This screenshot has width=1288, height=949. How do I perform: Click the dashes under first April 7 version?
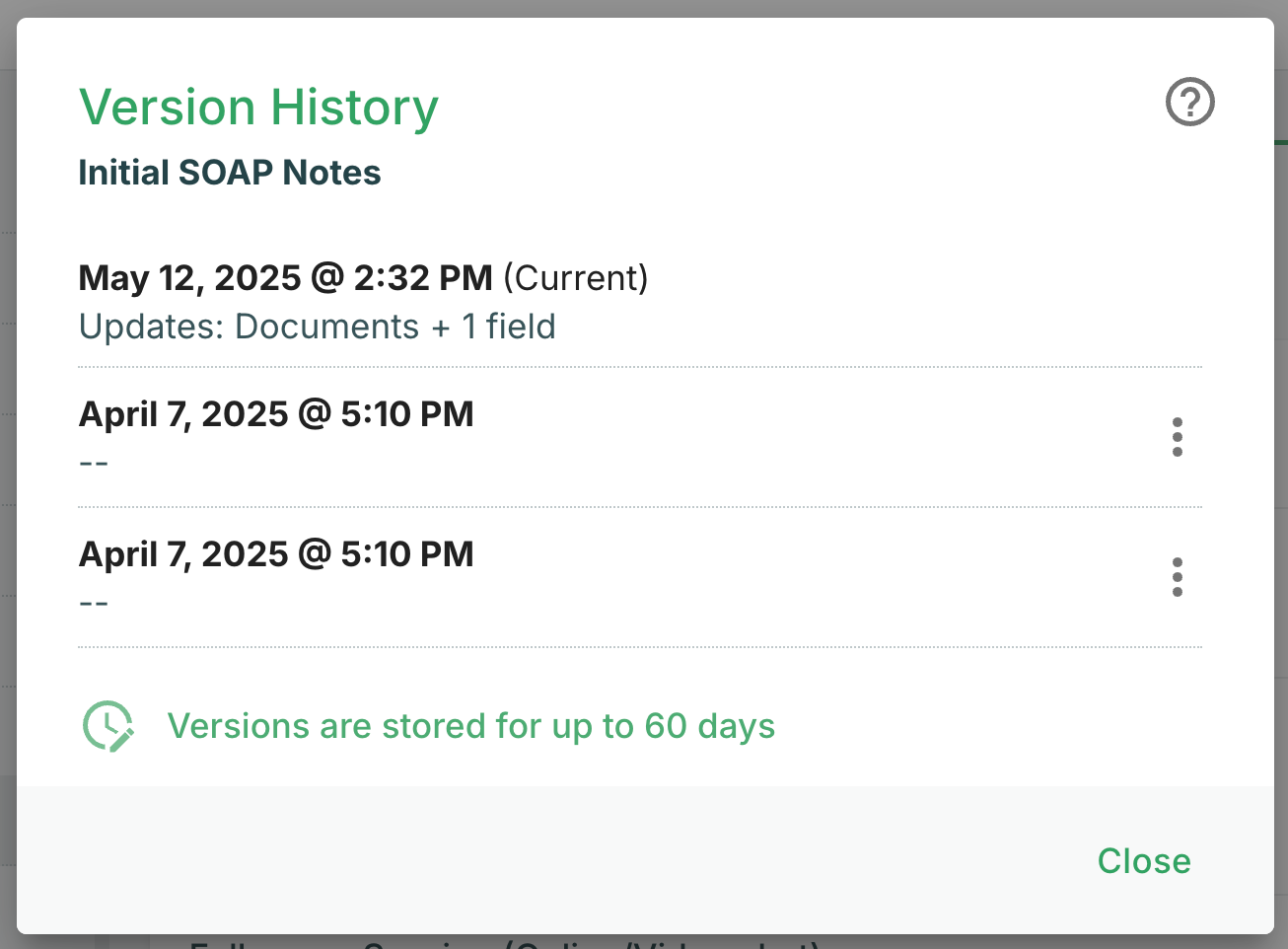tap(94, 463)
